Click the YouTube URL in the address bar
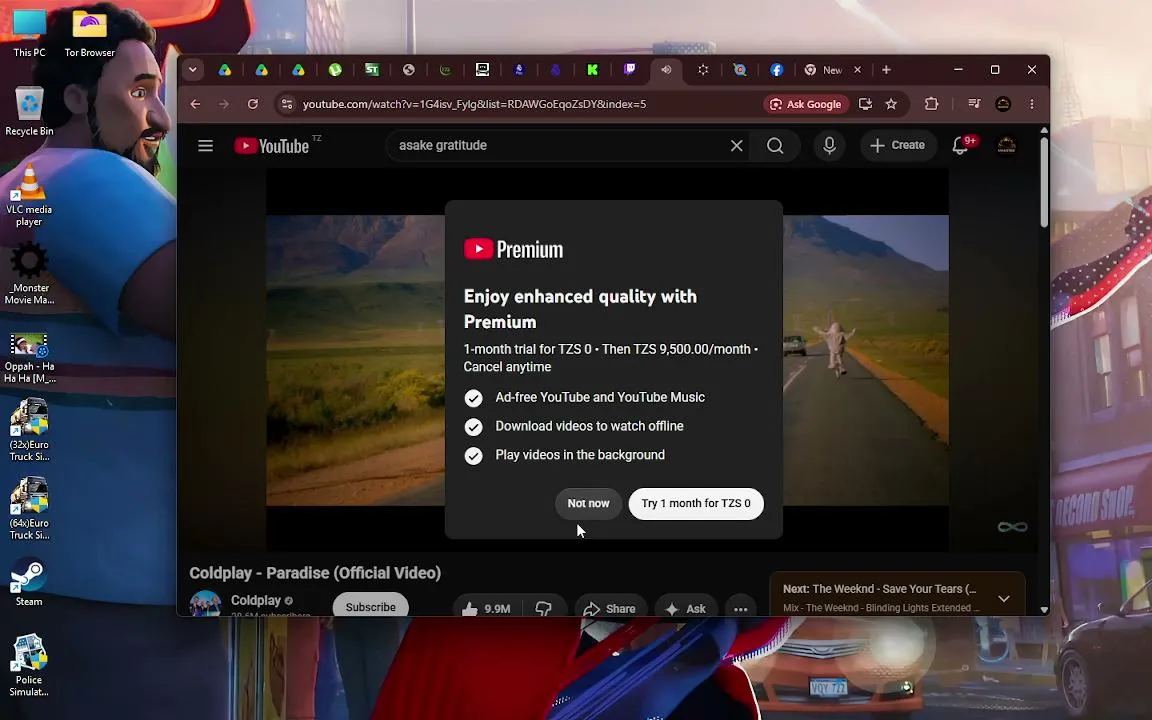This screenshot has width=1152, height=720. click(x=475, y=104)
